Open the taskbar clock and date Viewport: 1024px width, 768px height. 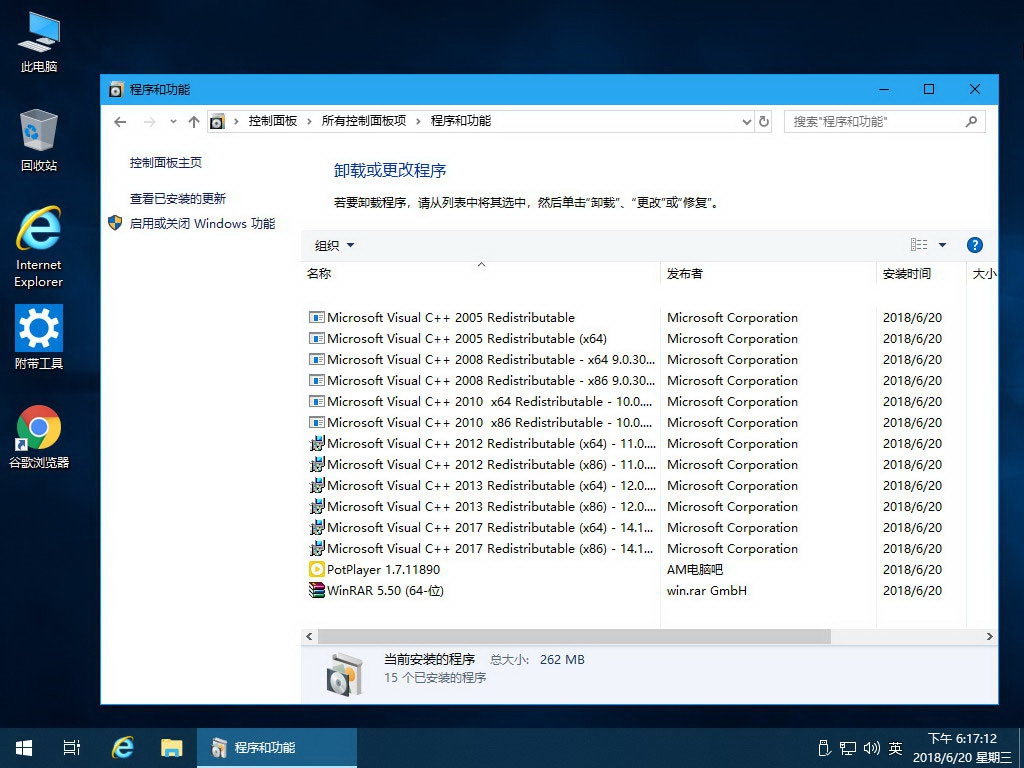click(963, 748)
